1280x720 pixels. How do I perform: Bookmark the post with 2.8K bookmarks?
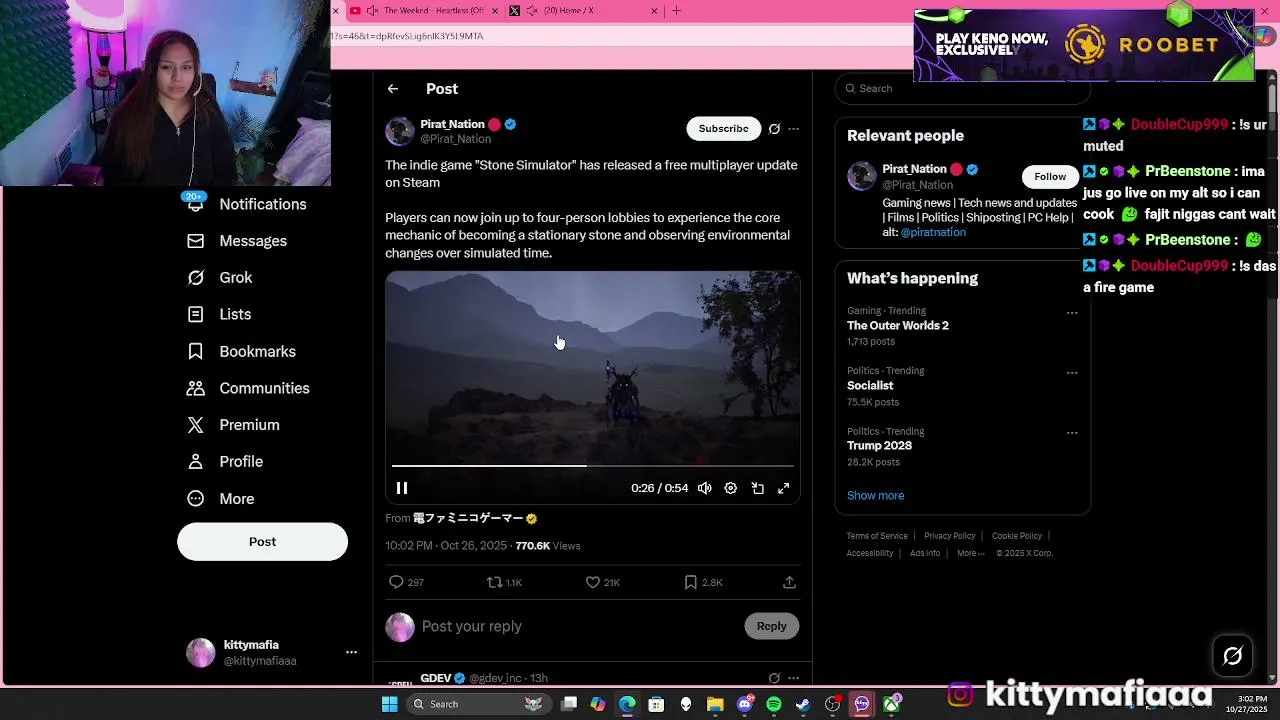(x=703, y=582)
